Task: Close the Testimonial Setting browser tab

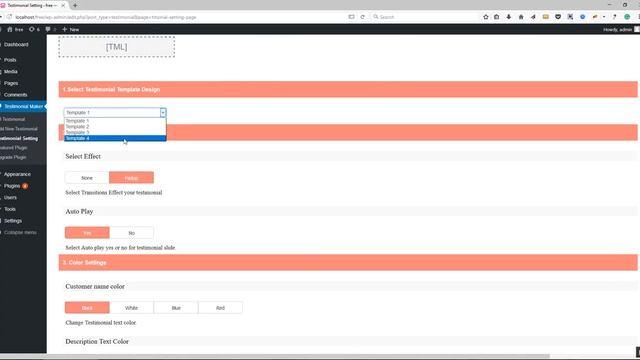Action: [x=64, y=5]
